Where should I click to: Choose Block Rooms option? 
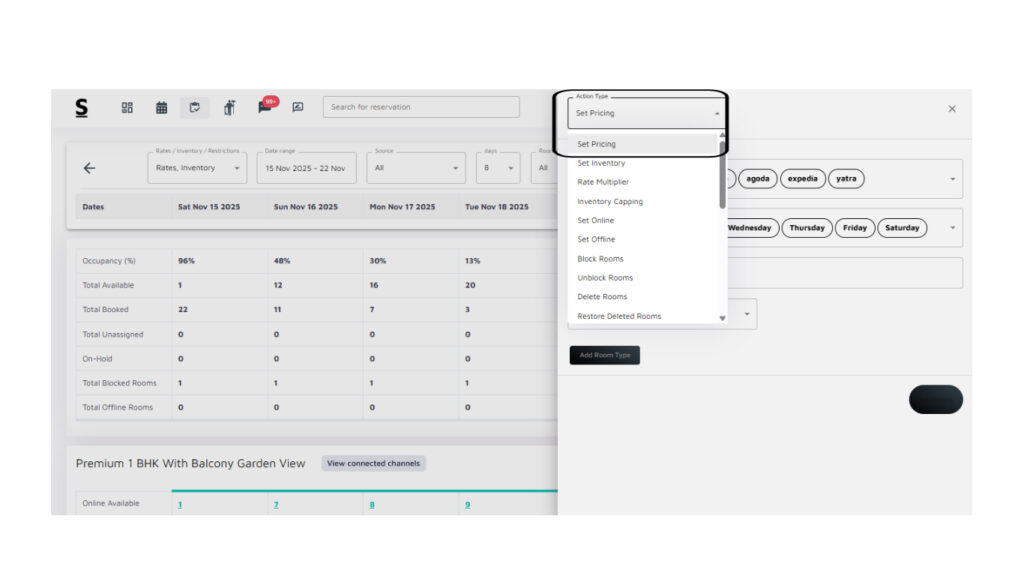coord(600,259)
